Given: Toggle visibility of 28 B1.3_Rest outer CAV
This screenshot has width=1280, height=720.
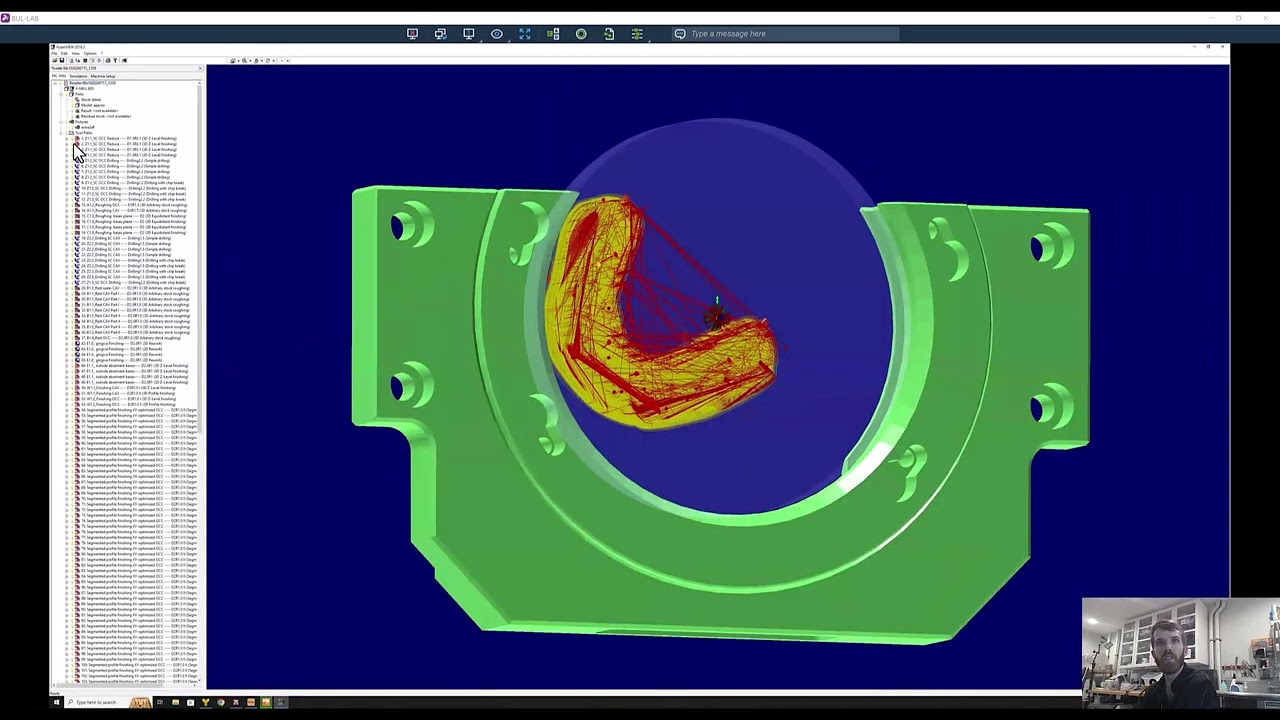Looking at the screenshot, I should coord(72,288).
